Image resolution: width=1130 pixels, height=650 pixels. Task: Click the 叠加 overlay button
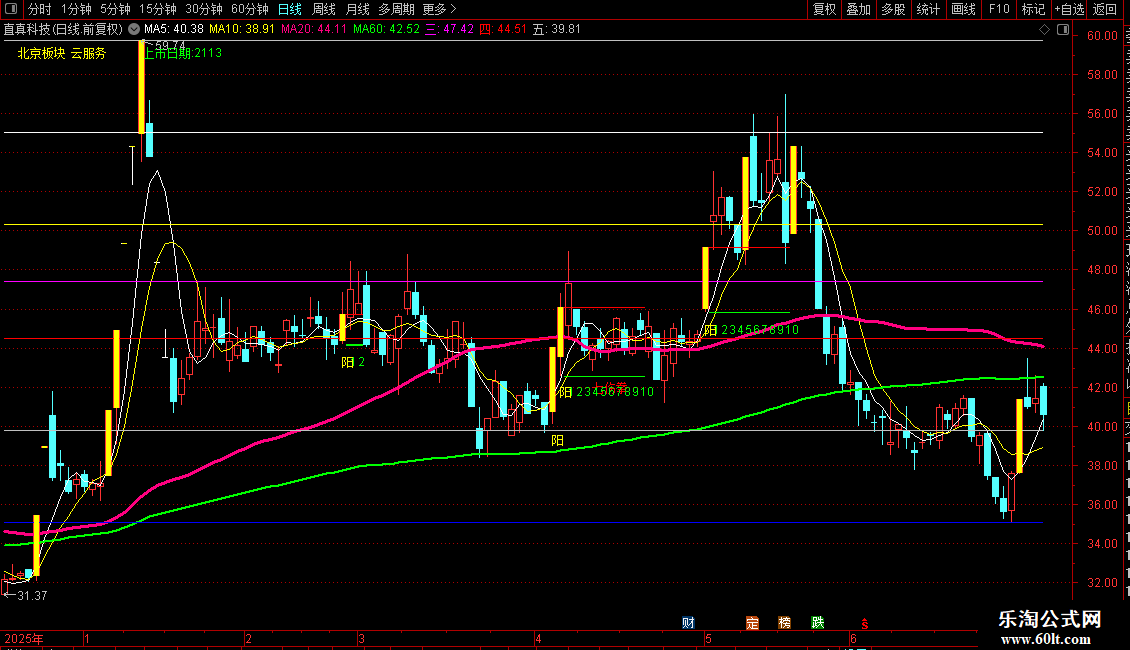(858, 9)
